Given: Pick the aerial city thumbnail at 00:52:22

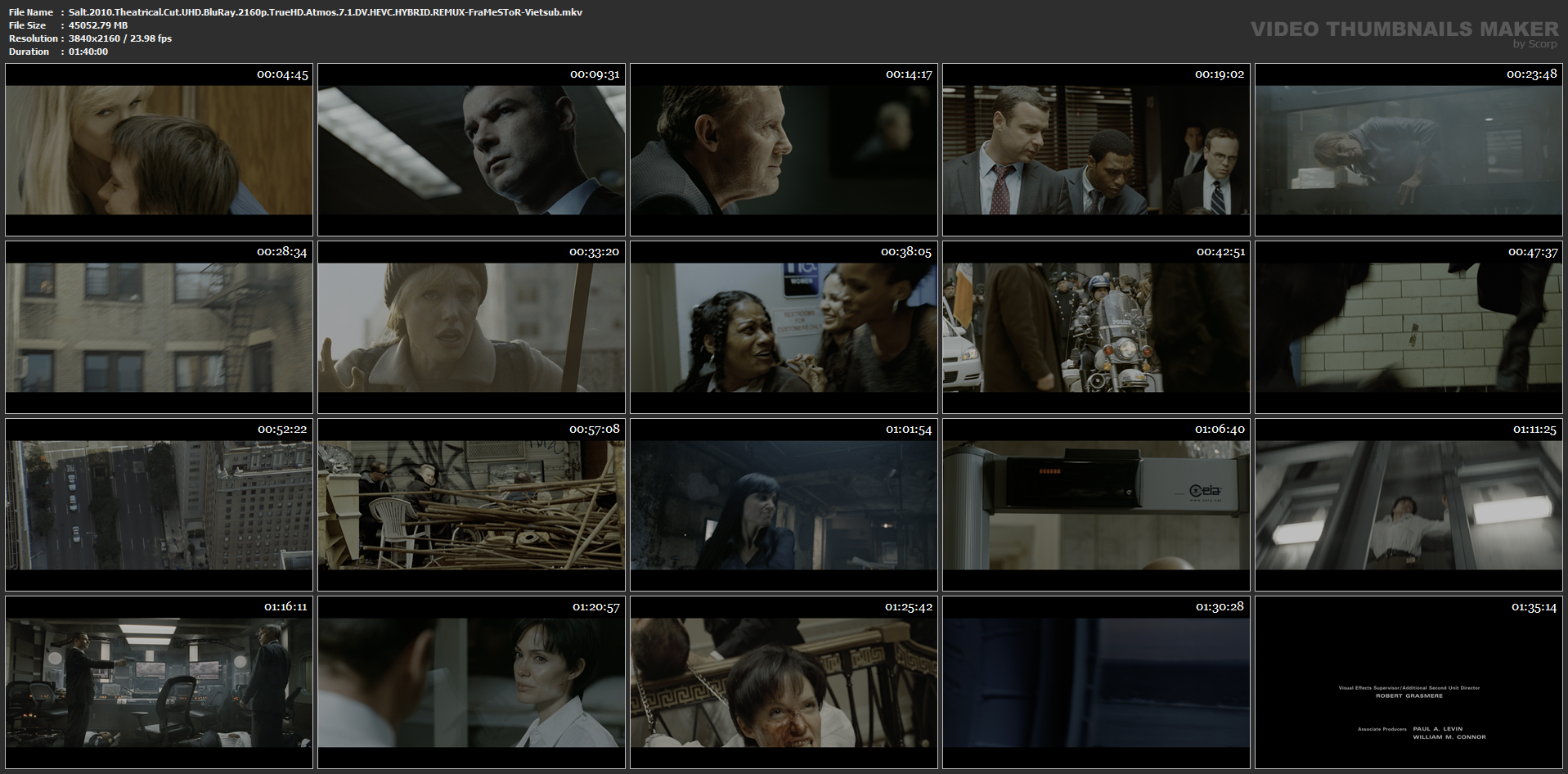Looking at the screenshot, I should [159, 505].
